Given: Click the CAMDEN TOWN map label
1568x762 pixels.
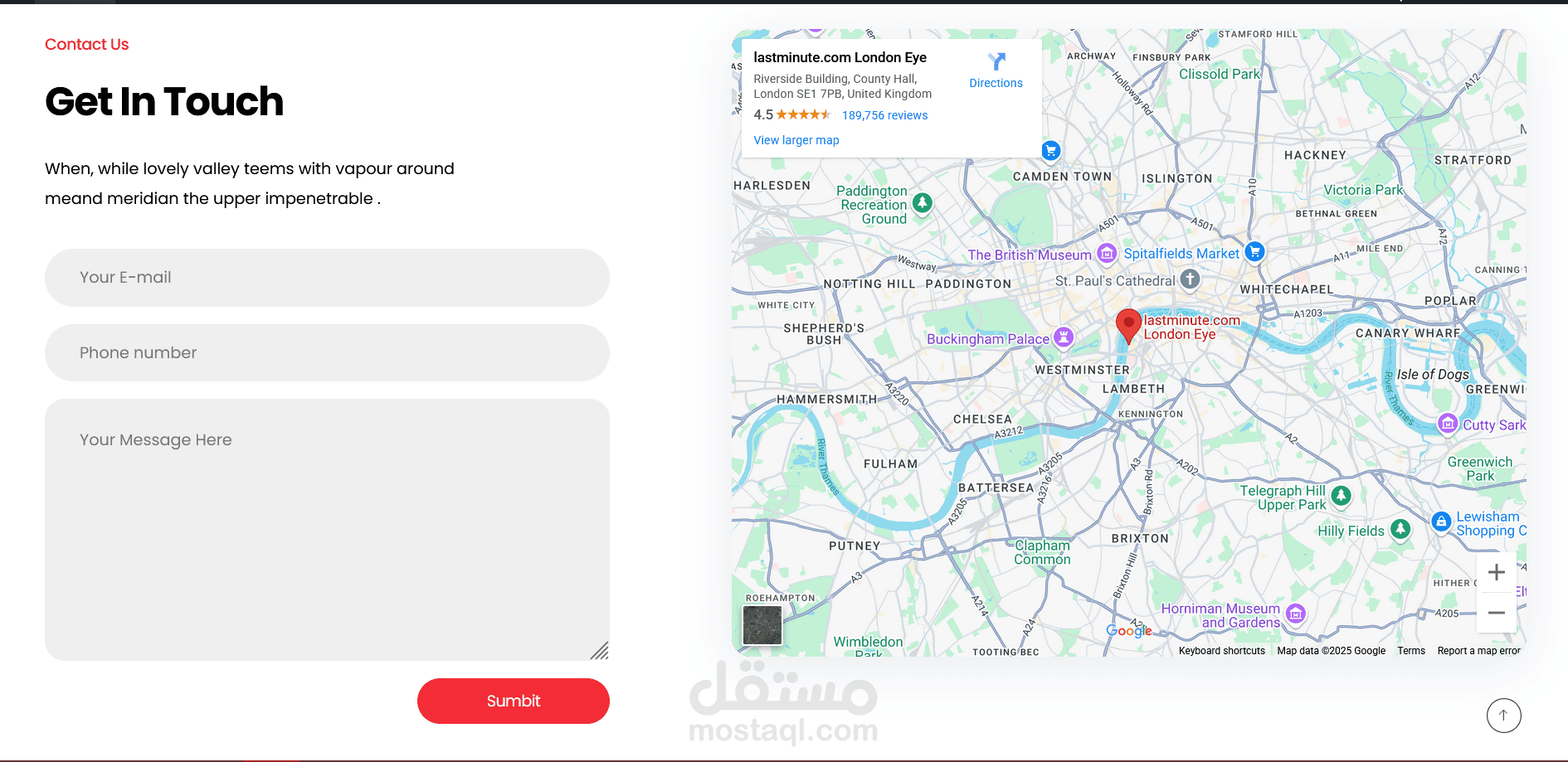Looking at the screenshot, I should (x=1063, y=177).
